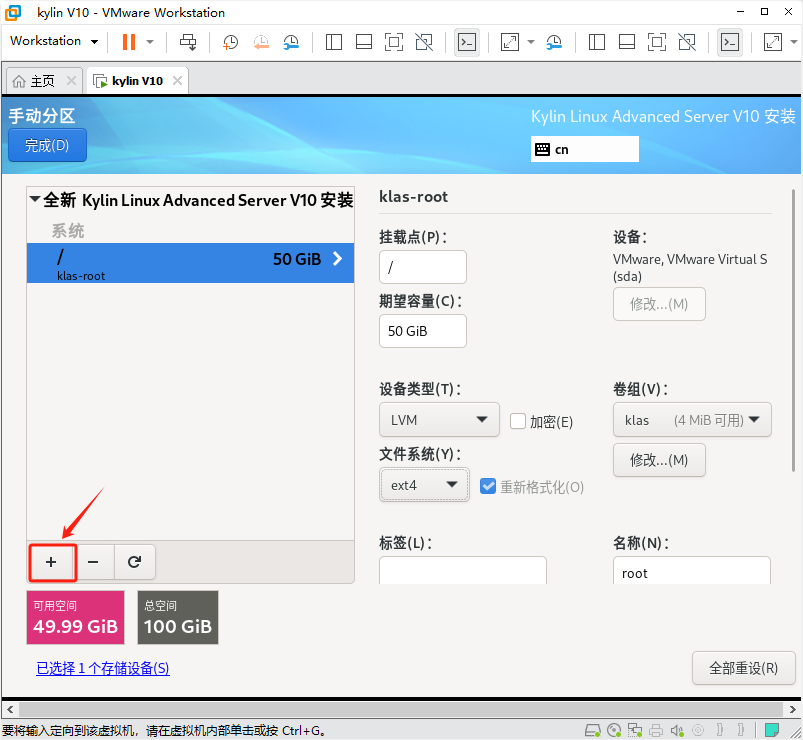Open the dropdown arrow next to pause icon
Screen dimensions: 803x740
tap(150, 42)
